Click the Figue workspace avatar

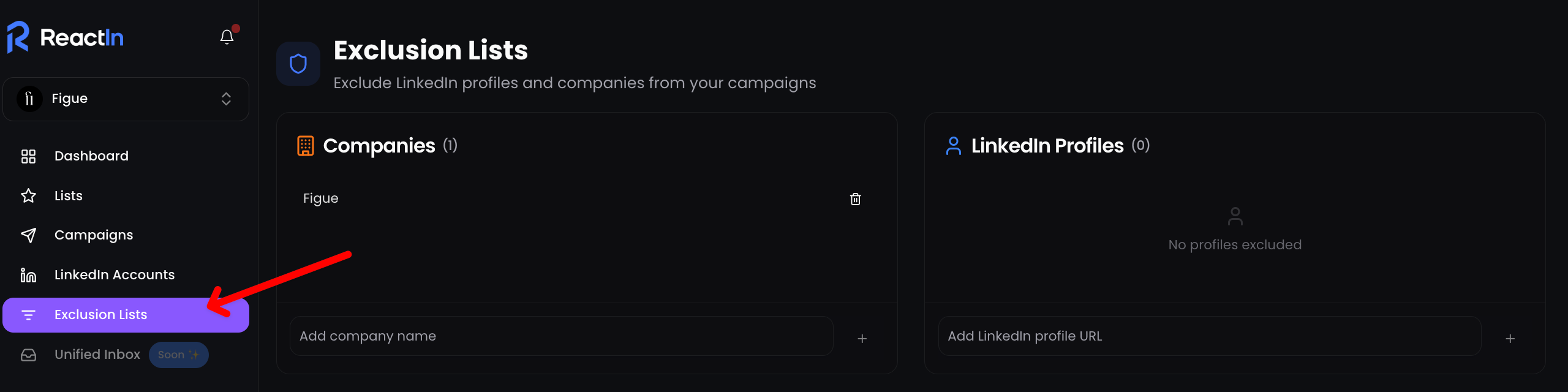click(x=29, y=99)
